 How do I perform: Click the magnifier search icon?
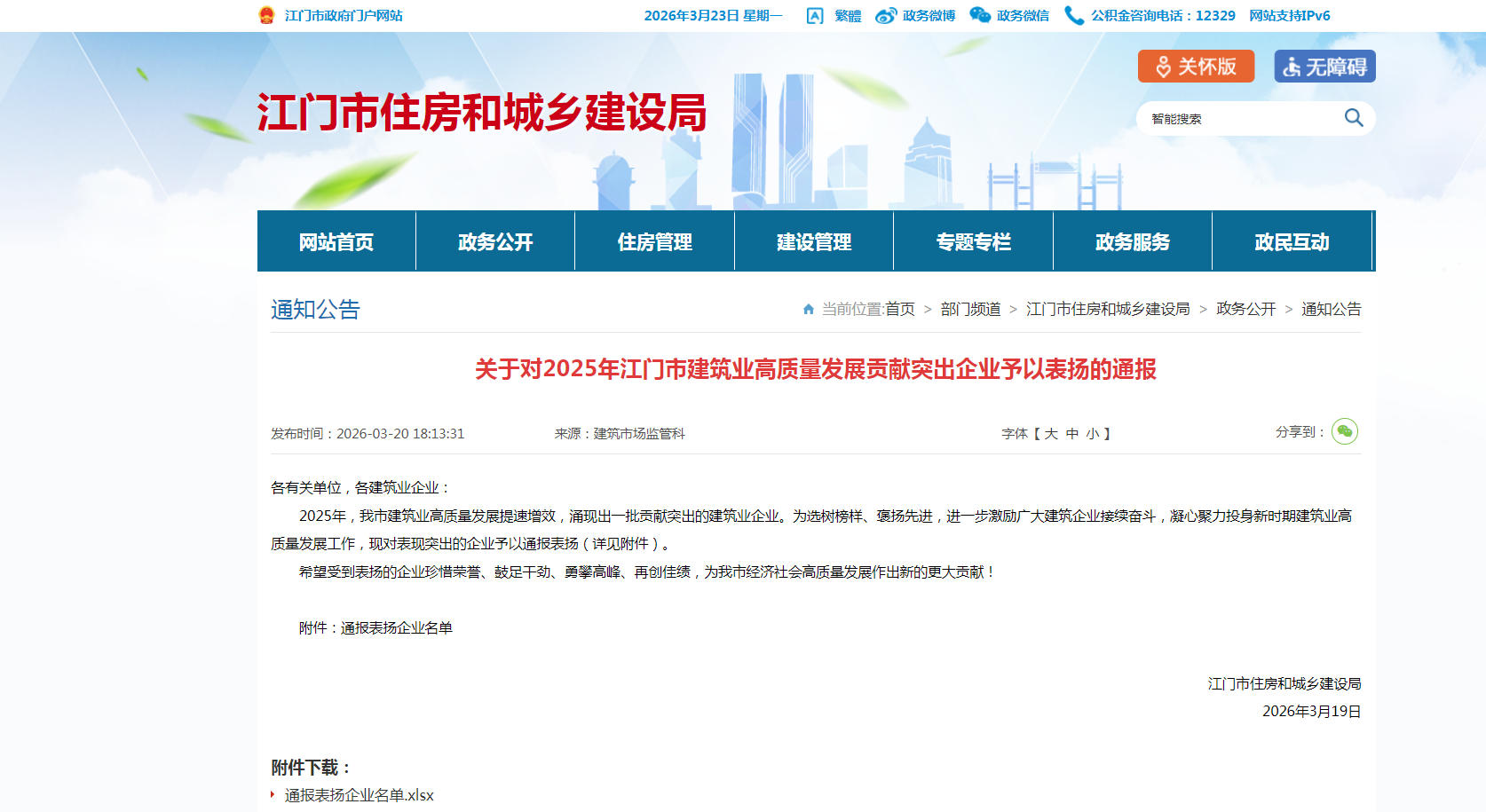1353,118
